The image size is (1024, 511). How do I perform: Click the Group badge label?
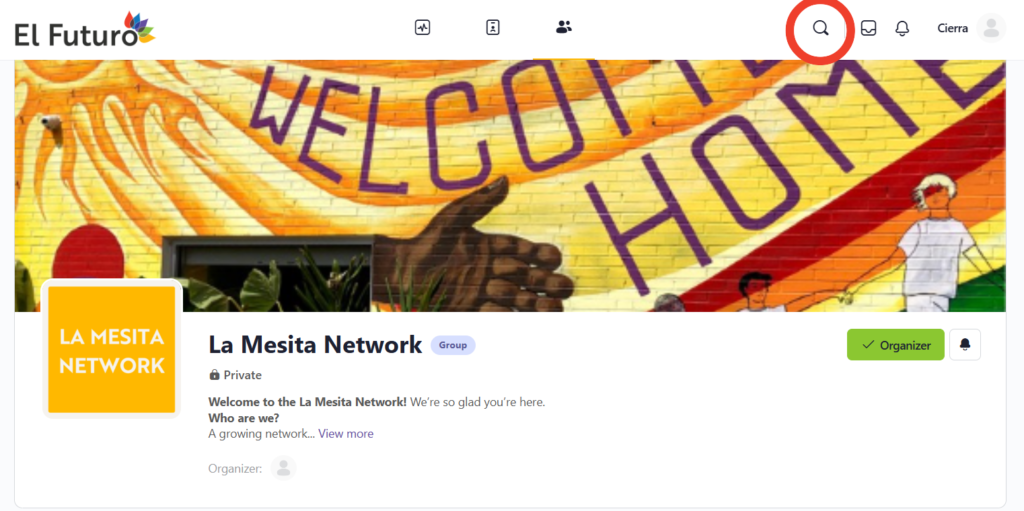click(453, 346)
